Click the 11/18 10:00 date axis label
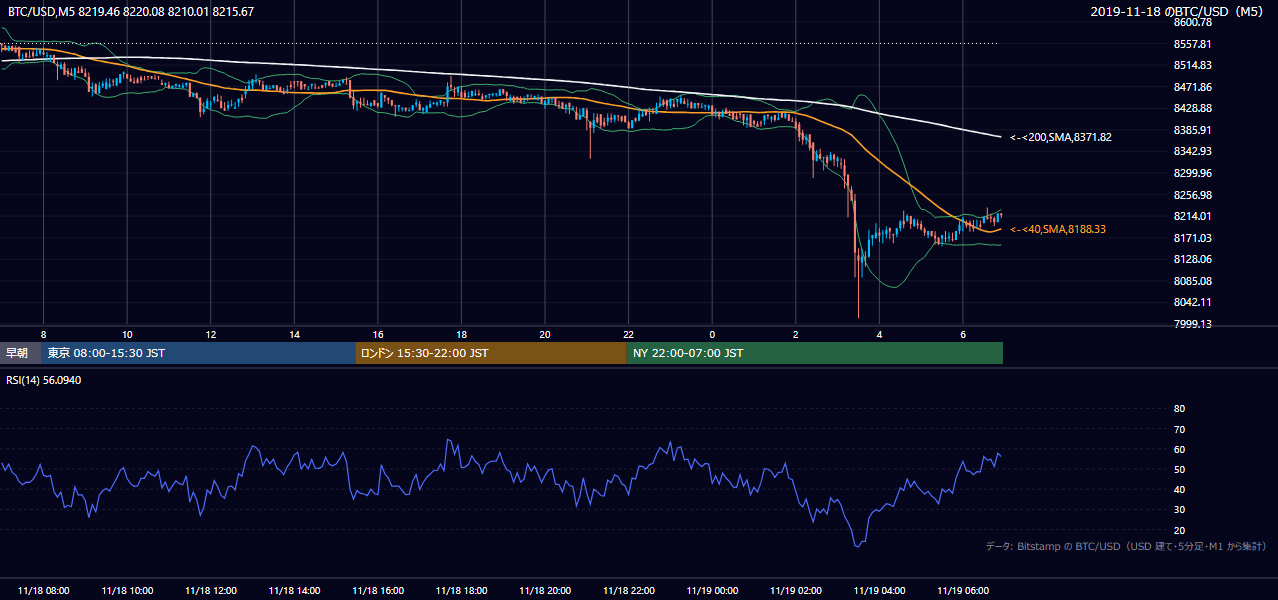The height and width of the screenshot is (600, 1278). tap(127, 590)
